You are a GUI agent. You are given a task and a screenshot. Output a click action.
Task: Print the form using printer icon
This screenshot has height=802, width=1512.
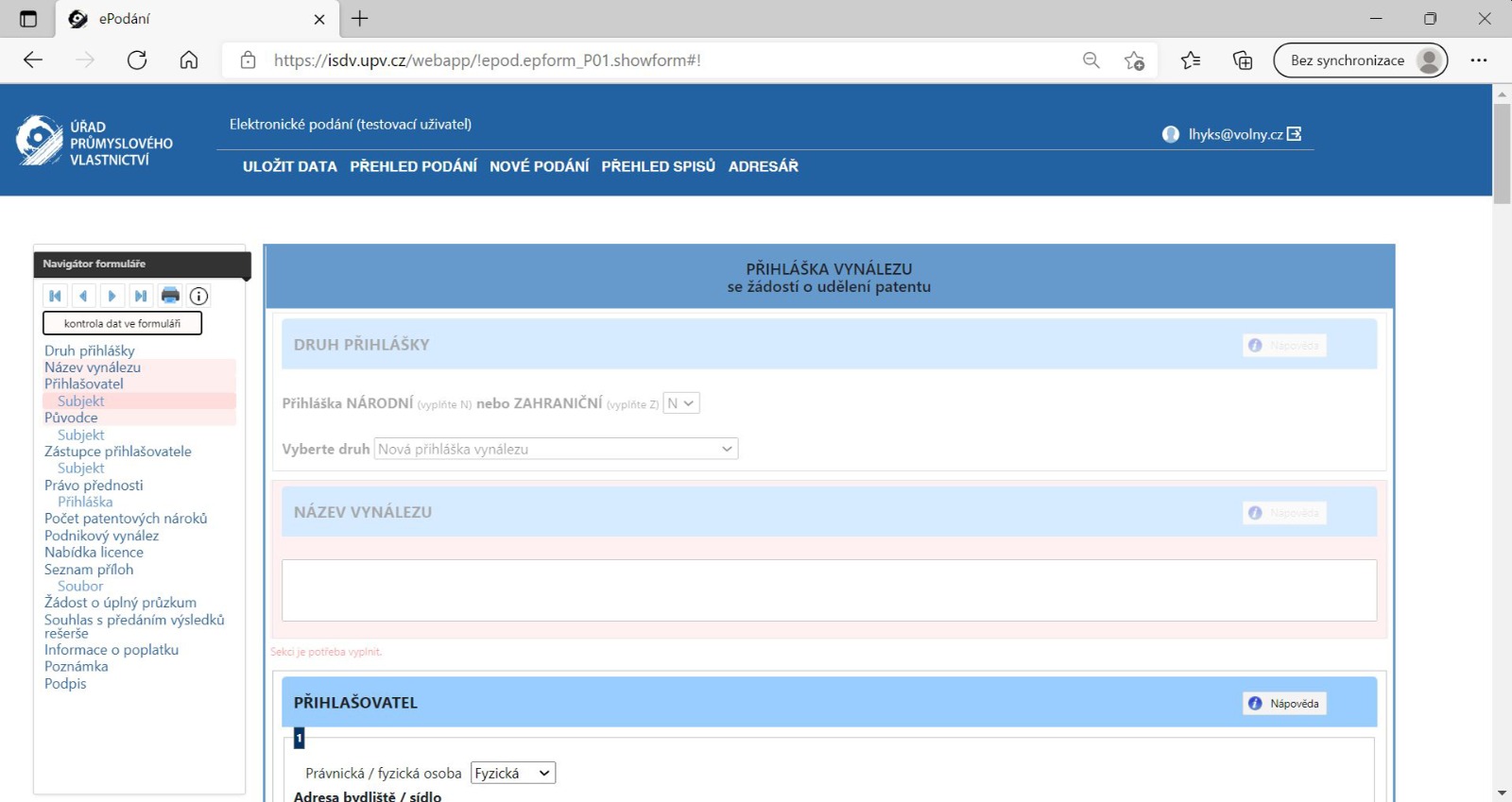(x=170, y=296)
